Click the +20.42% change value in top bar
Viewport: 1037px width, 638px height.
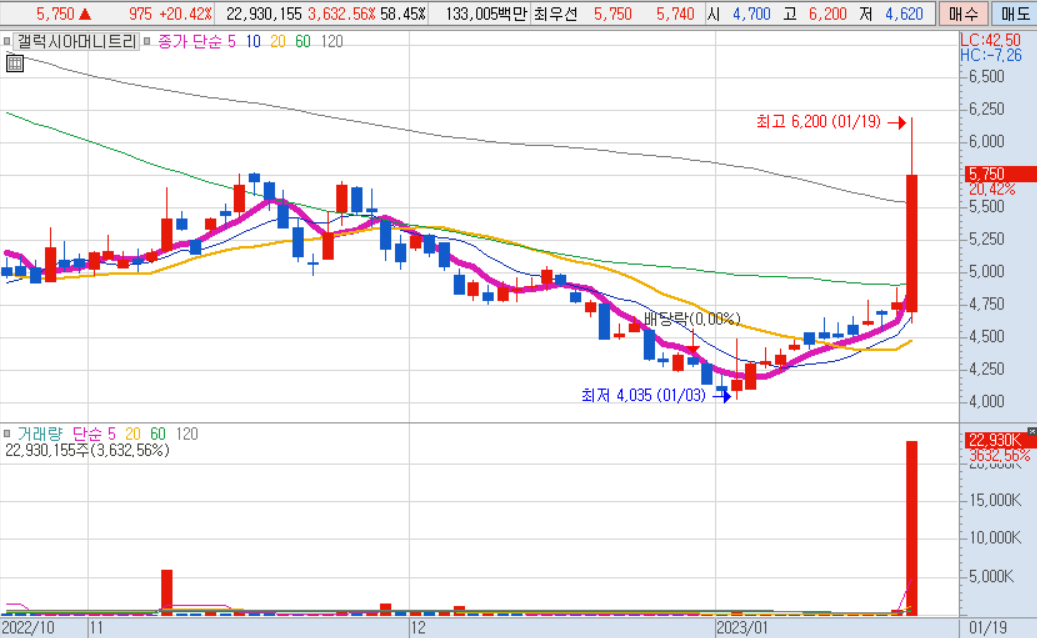point(186,14)
